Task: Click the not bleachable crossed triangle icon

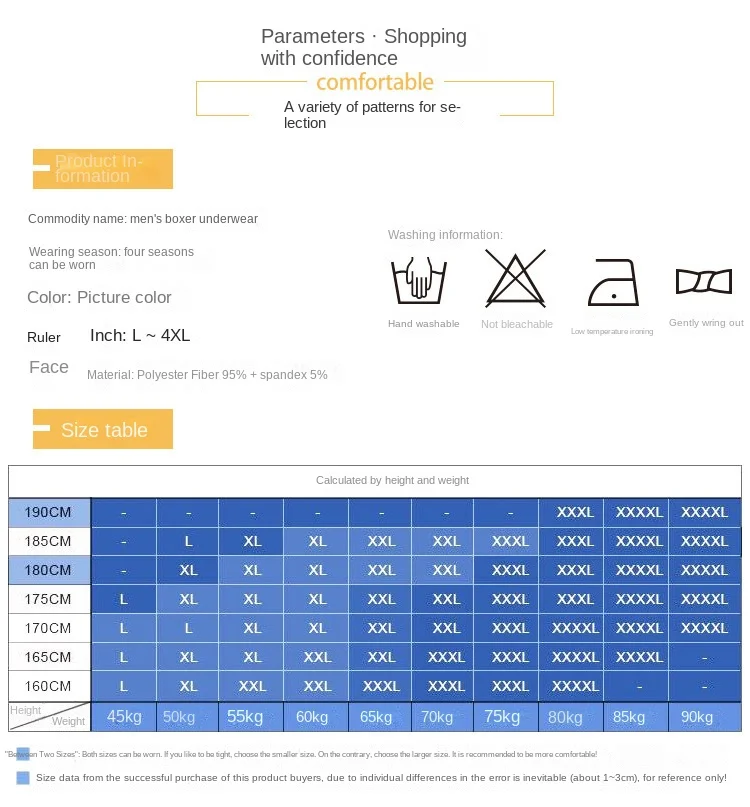Action: pos(516,279)
